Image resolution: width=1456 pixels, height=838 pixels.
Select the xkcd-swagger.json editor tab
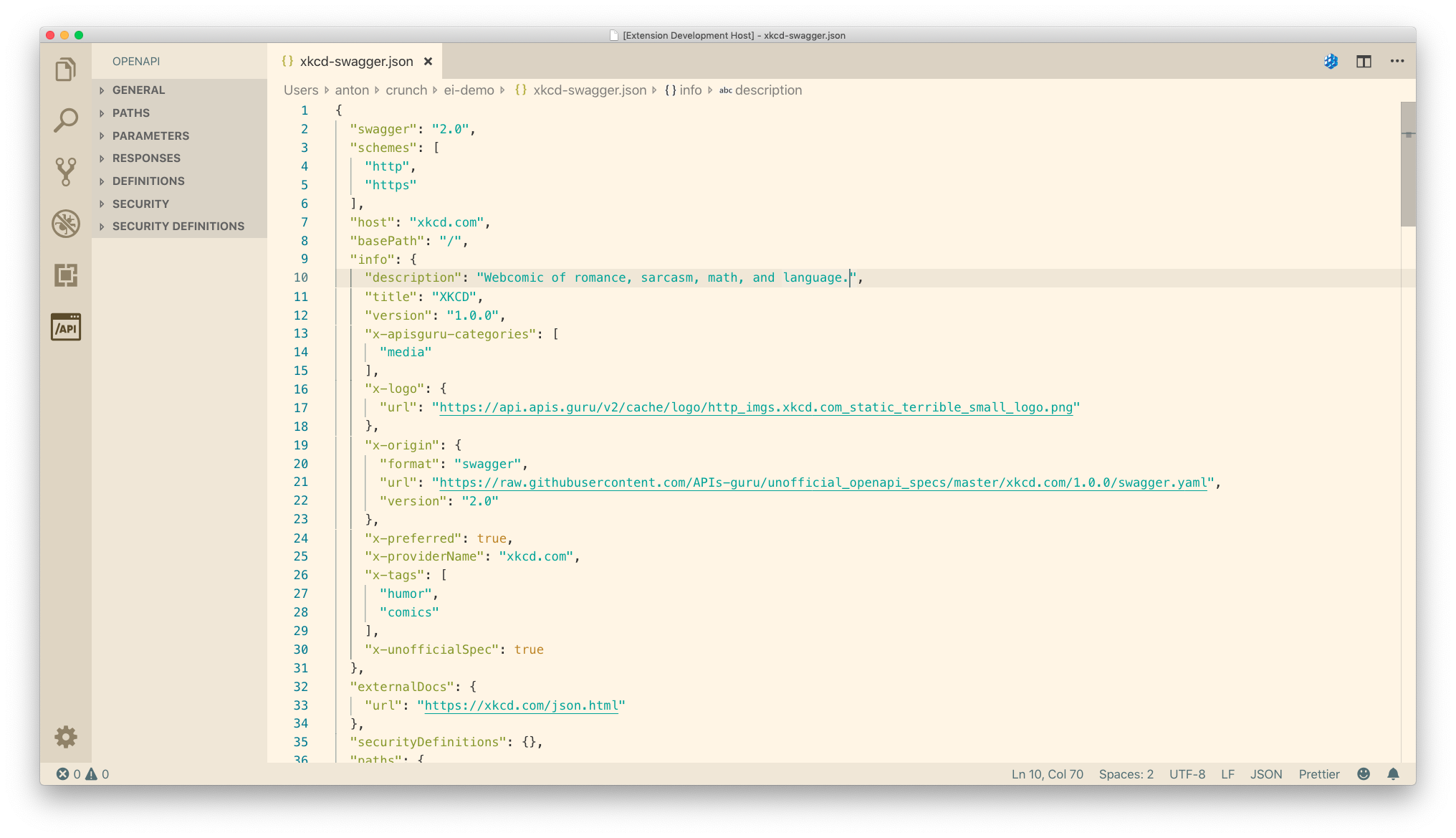[355, 62]
